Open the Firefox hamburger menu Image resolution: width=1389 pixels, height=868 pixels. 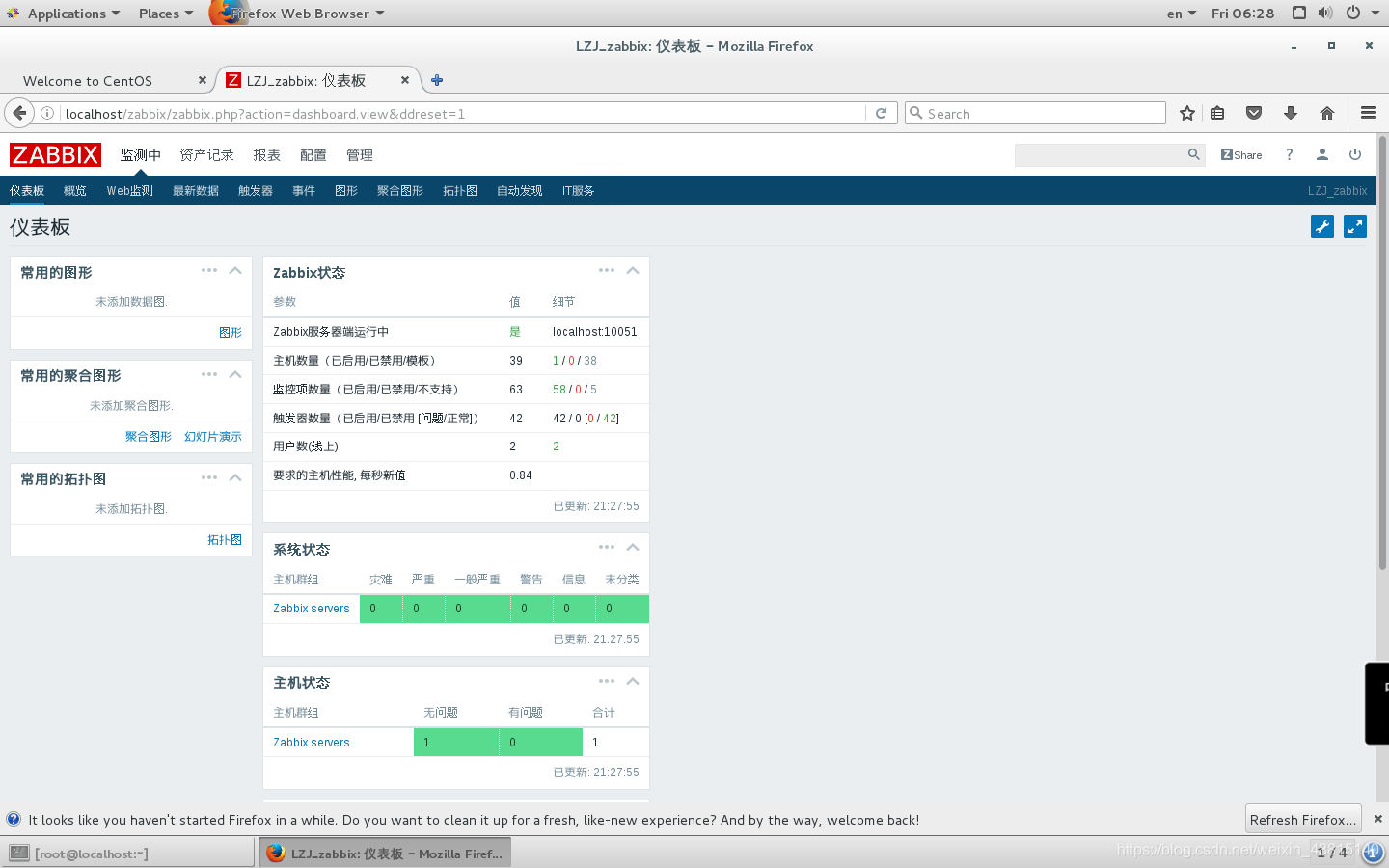[1368, 114]
